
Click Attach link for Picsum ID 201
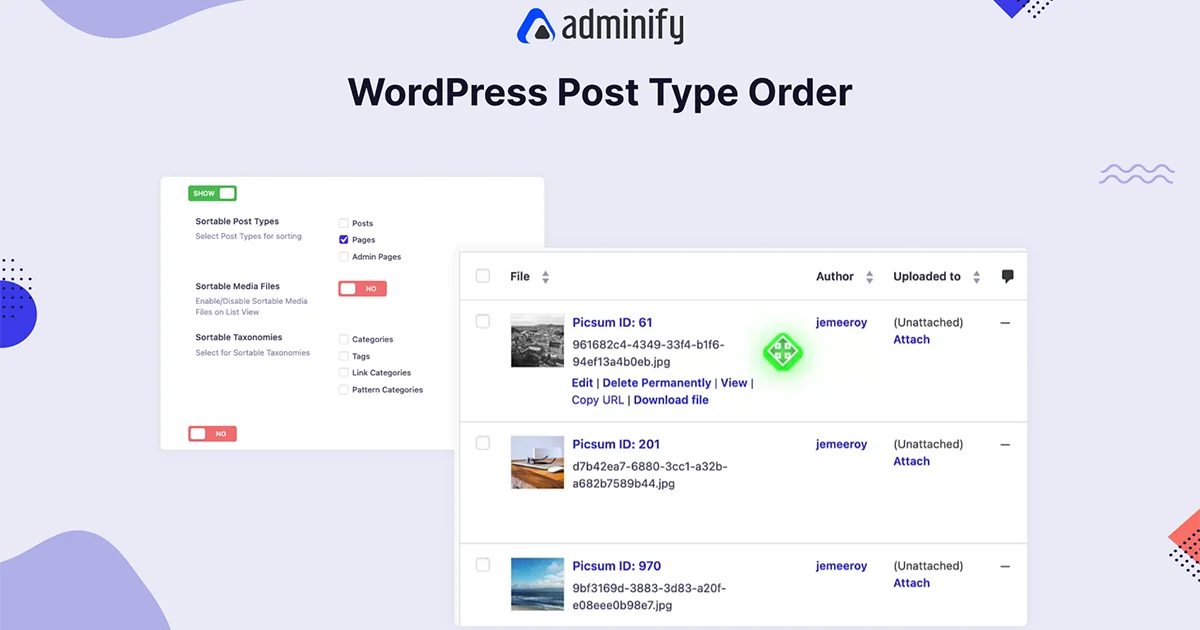911,461
